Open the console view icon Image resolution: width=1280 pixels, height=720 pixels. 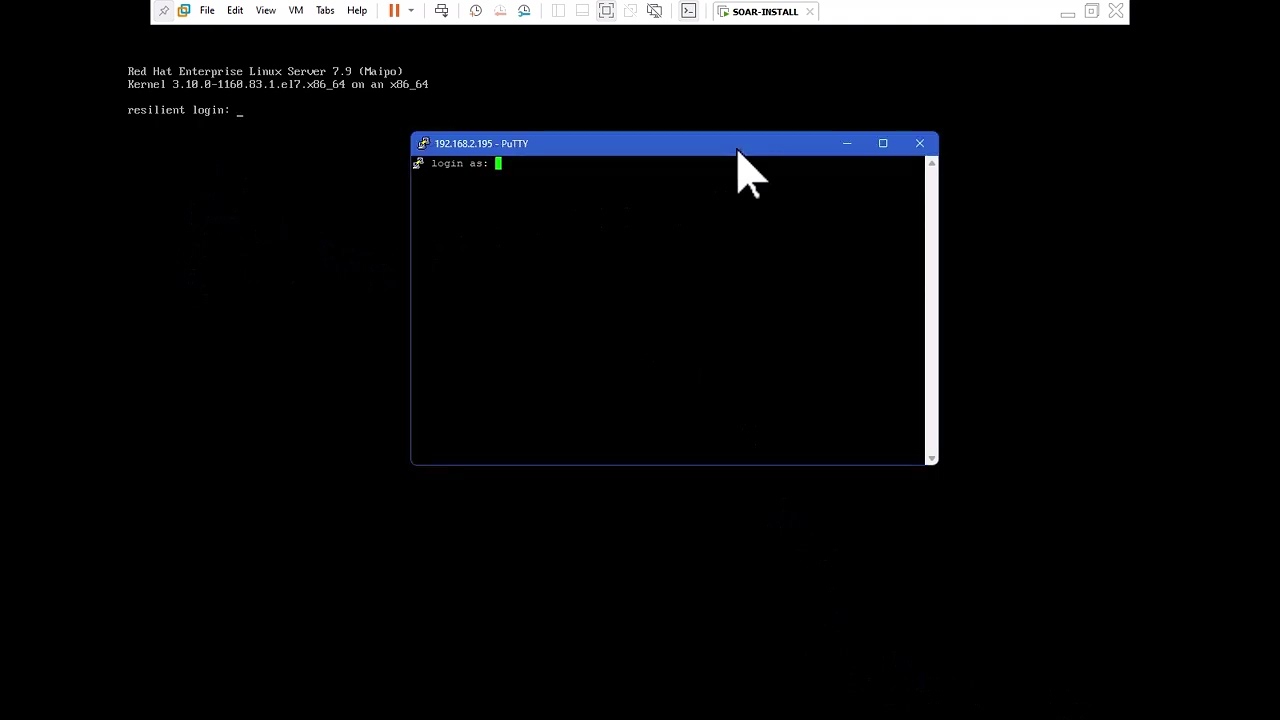click(x=688, y=11)
